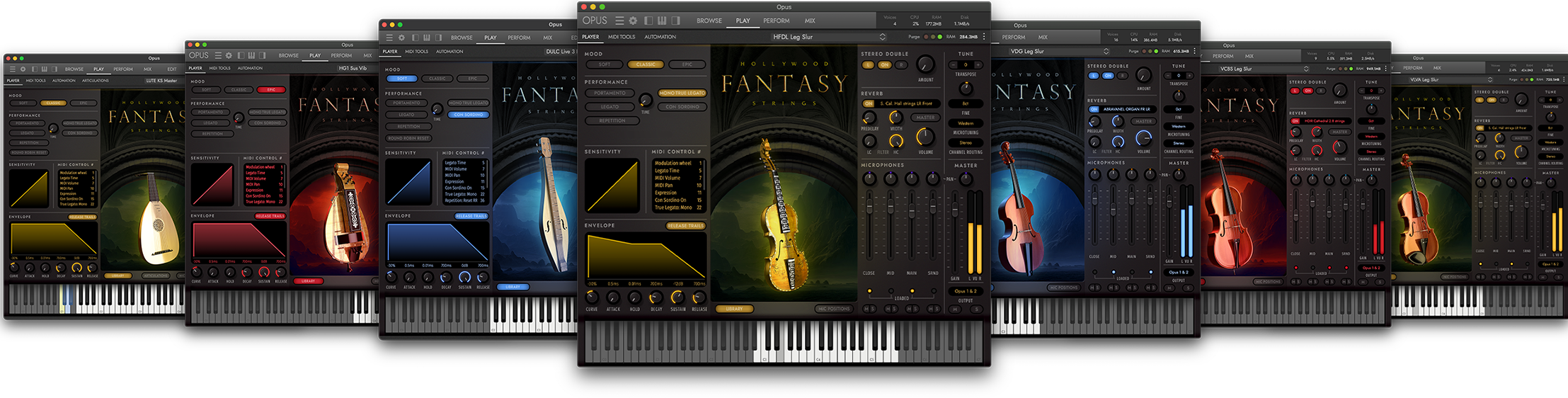Image resolution: width=1568 pixels, height=398 pixels.
Task: Click reverb Master button in HFDL window
Action: coord(925,118)
